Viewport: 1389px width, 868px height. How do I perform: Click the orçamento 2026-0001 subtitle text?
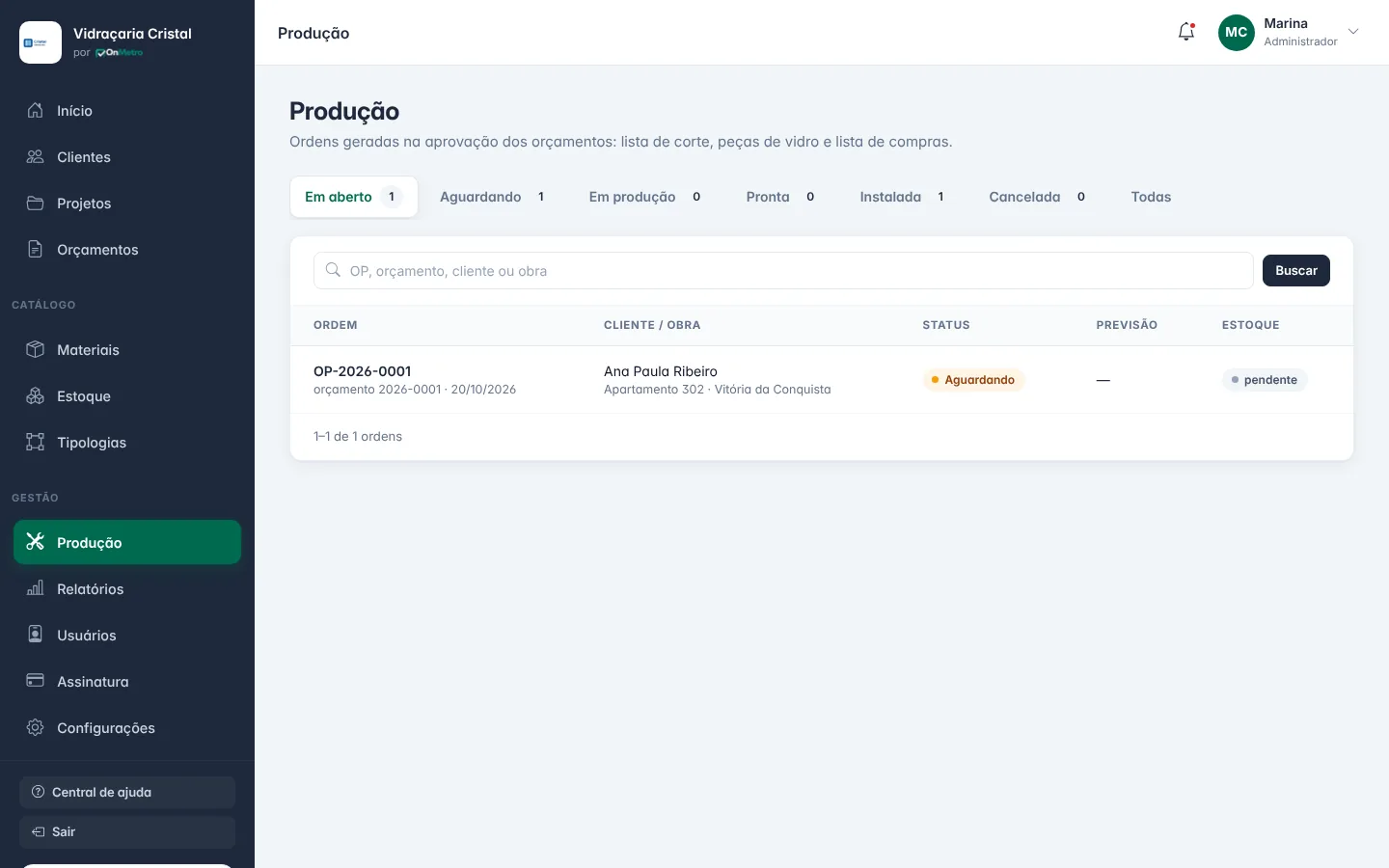415,390
